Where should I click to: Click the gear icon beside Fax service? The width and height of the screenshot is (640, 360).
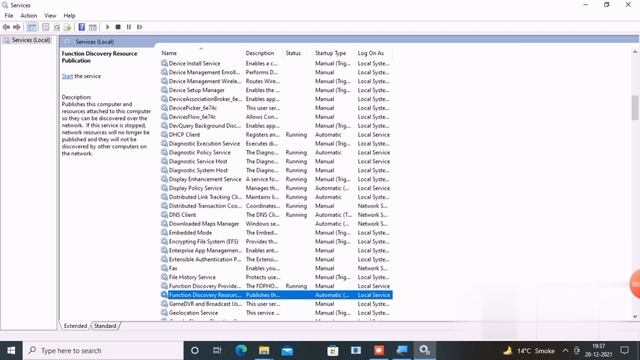click(x=164, y=268)
